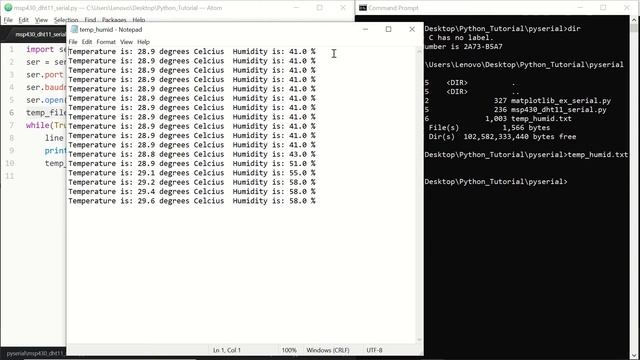Click matplotlib_ex_serial.py in Command Prompt listing
The height and width of the screenshot is (360, 640).
pyautogui.click(x=561, y=101)
